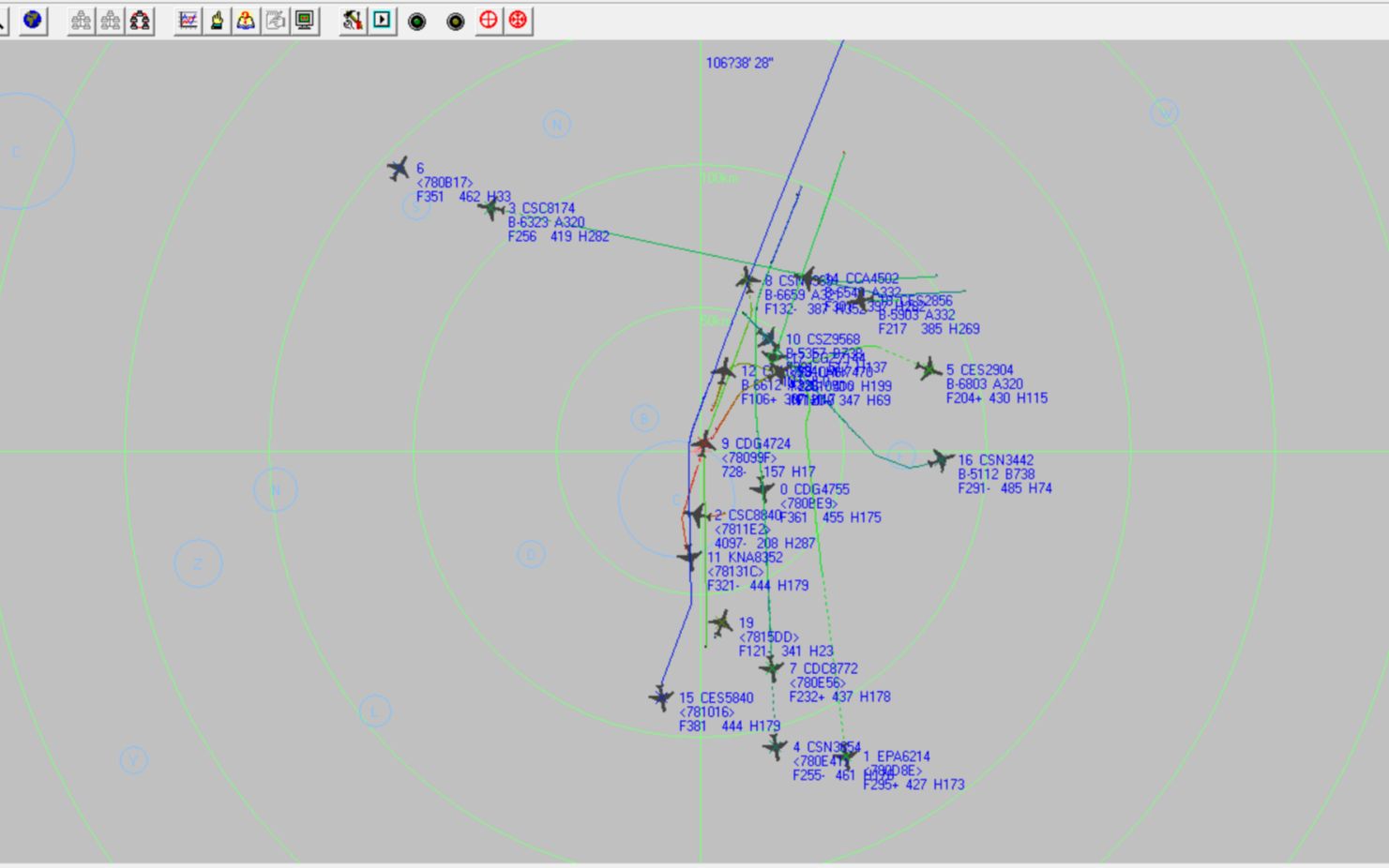Viewport: 1389px width, 868px height.
Task: Click the callsign text '16 CSN3442'
Action: (995, 460)
